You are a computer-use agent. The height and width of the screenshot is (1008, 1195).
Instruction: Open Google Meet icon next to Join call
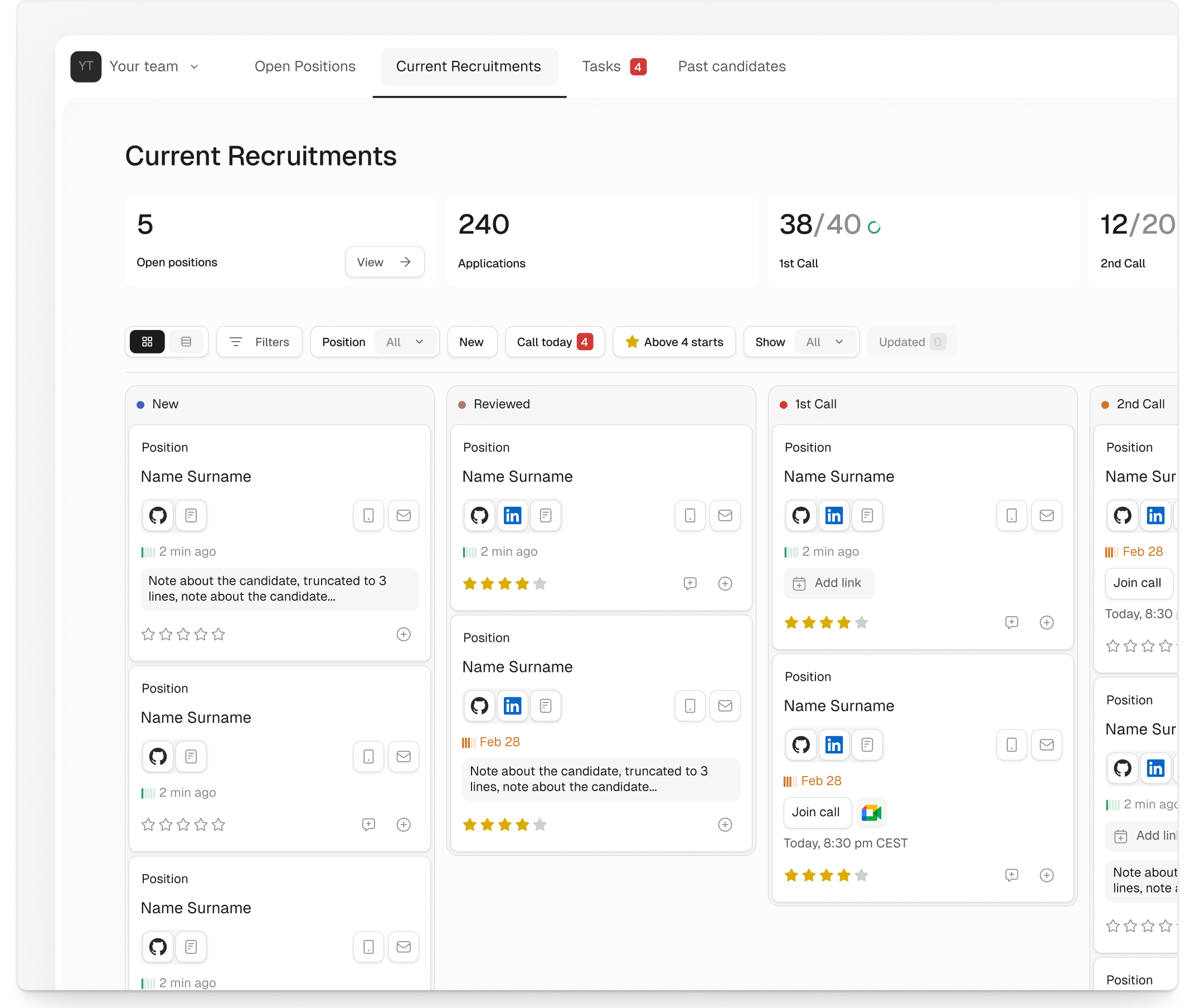click(x=872, y=812)
